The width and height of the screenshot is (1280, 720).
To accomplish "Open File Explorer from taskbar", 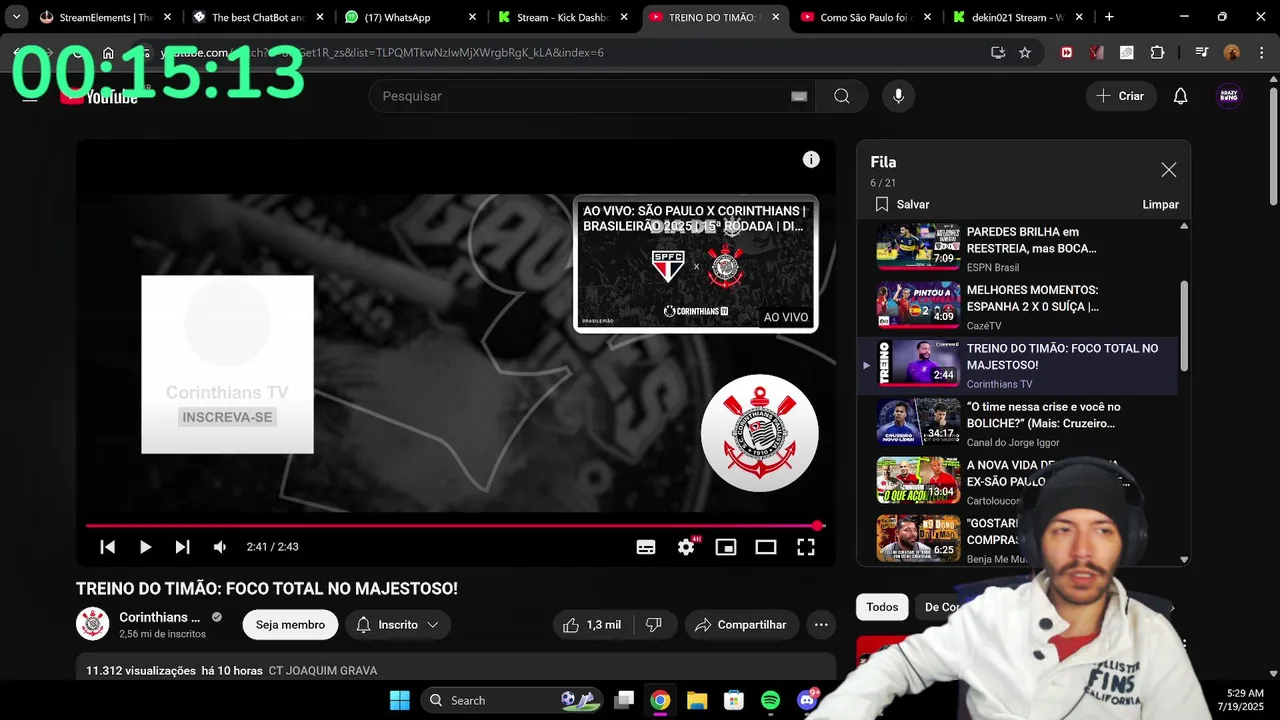I will tap(697, 700).
